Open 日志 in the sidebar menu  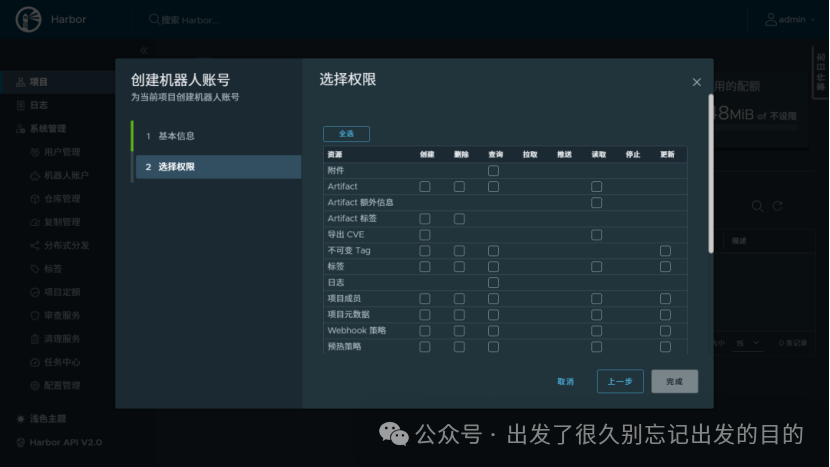[39, 105]
